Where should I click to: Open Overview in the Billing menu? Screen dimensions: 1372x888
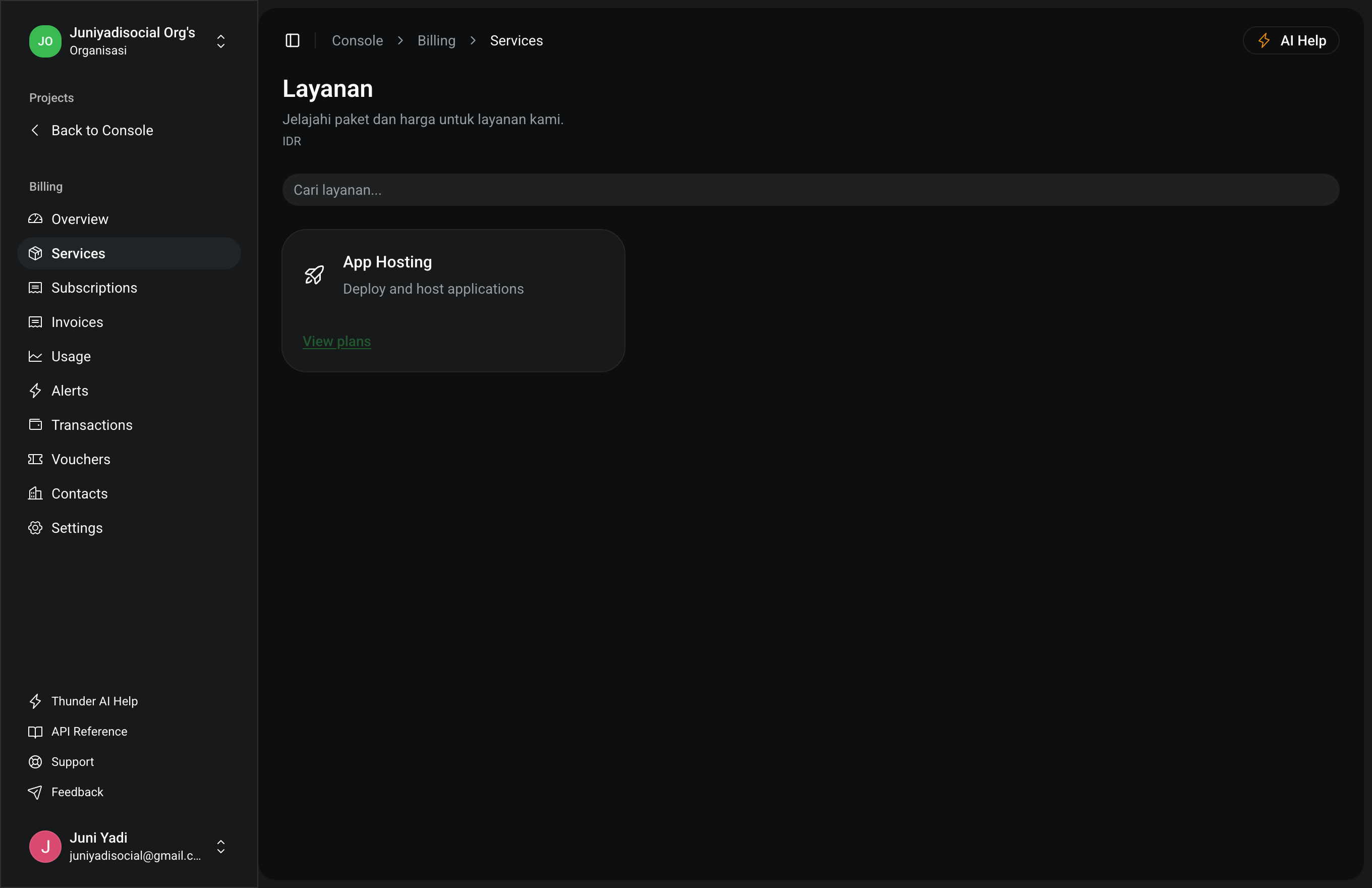[x=129, y=219]
